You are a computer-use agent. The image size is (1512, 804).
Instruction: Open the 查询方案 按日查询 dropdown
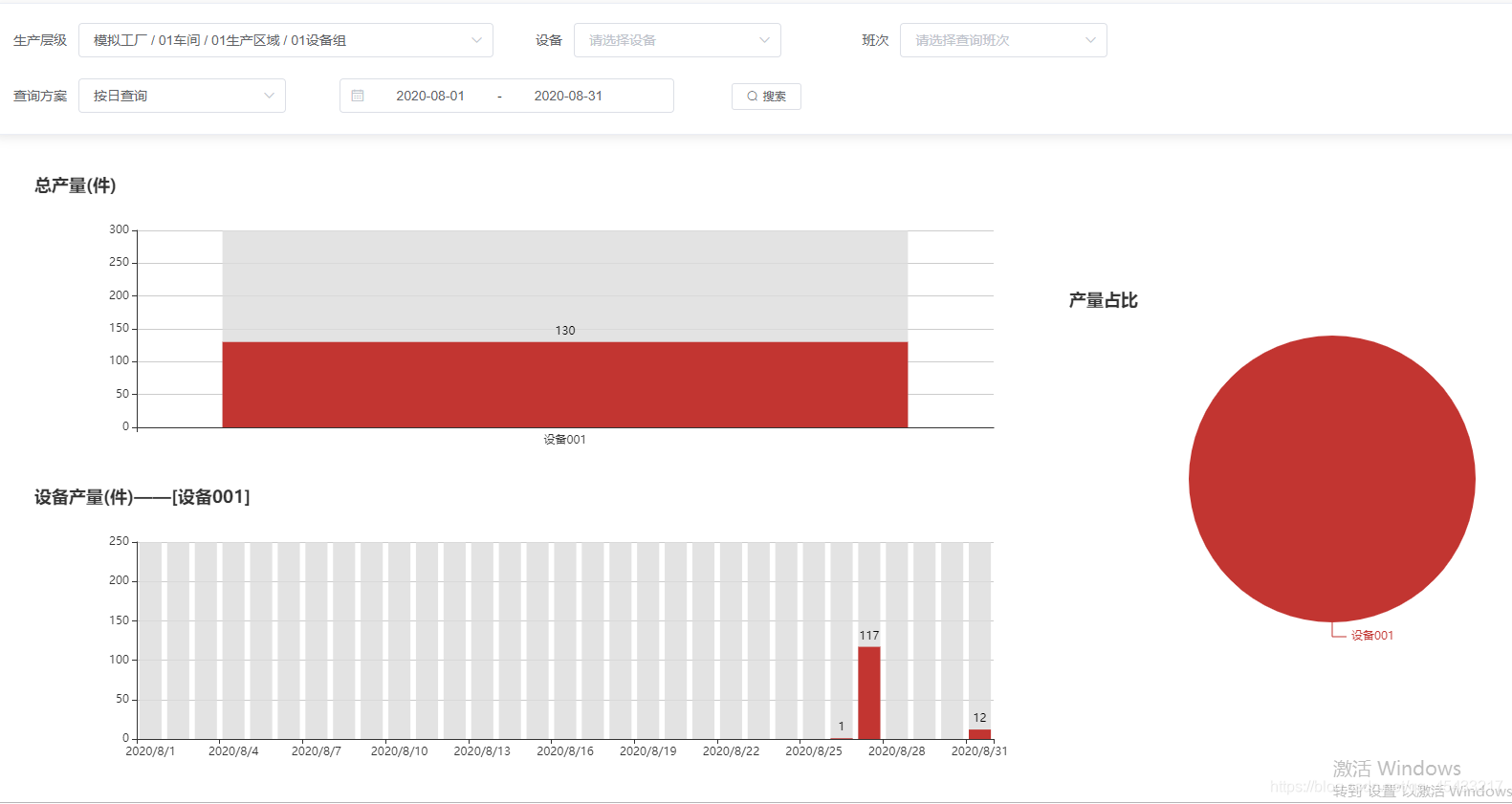[182, 96]
